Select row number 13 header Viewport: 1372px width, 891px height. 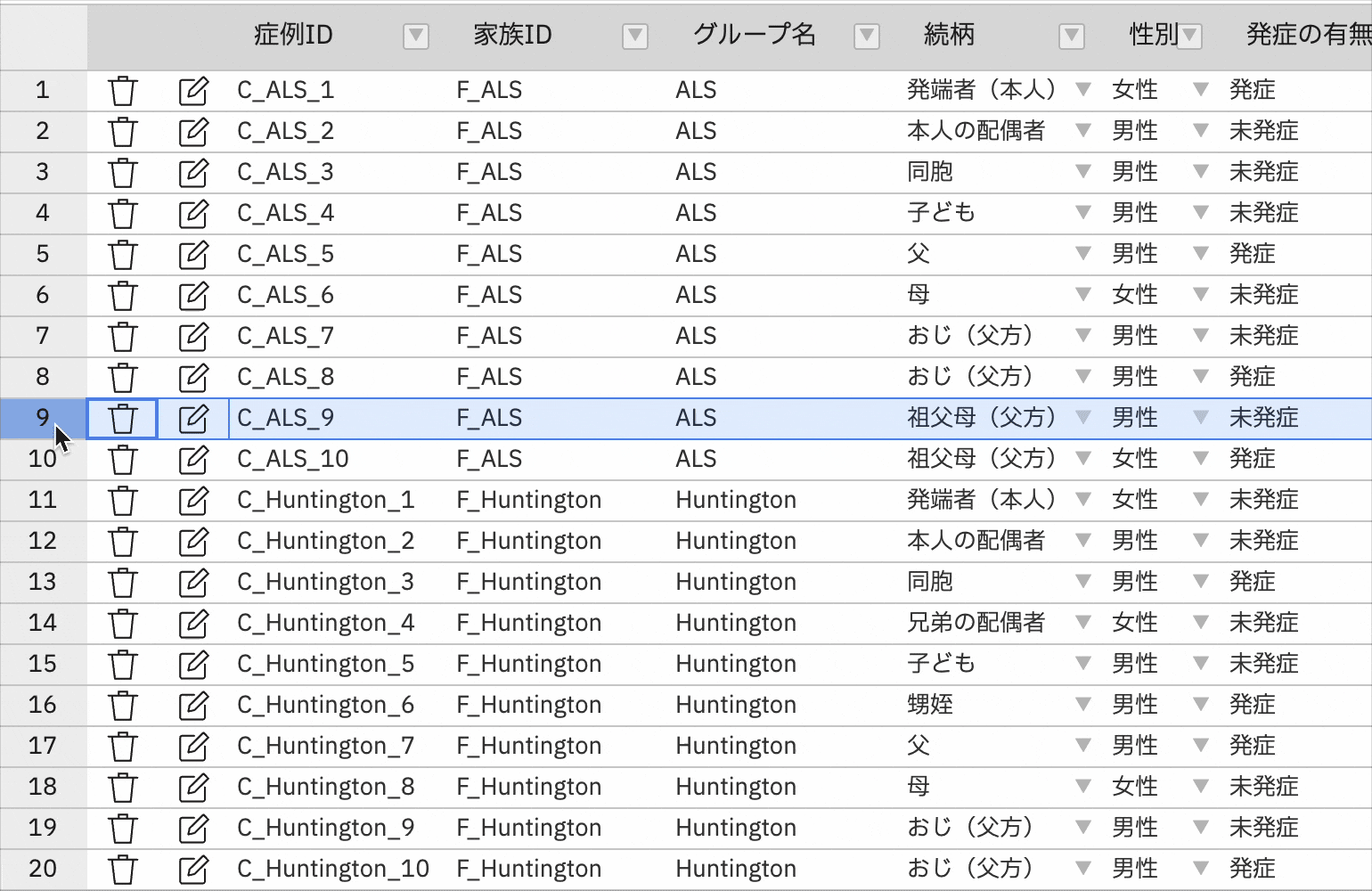click(x=43, y=582)
